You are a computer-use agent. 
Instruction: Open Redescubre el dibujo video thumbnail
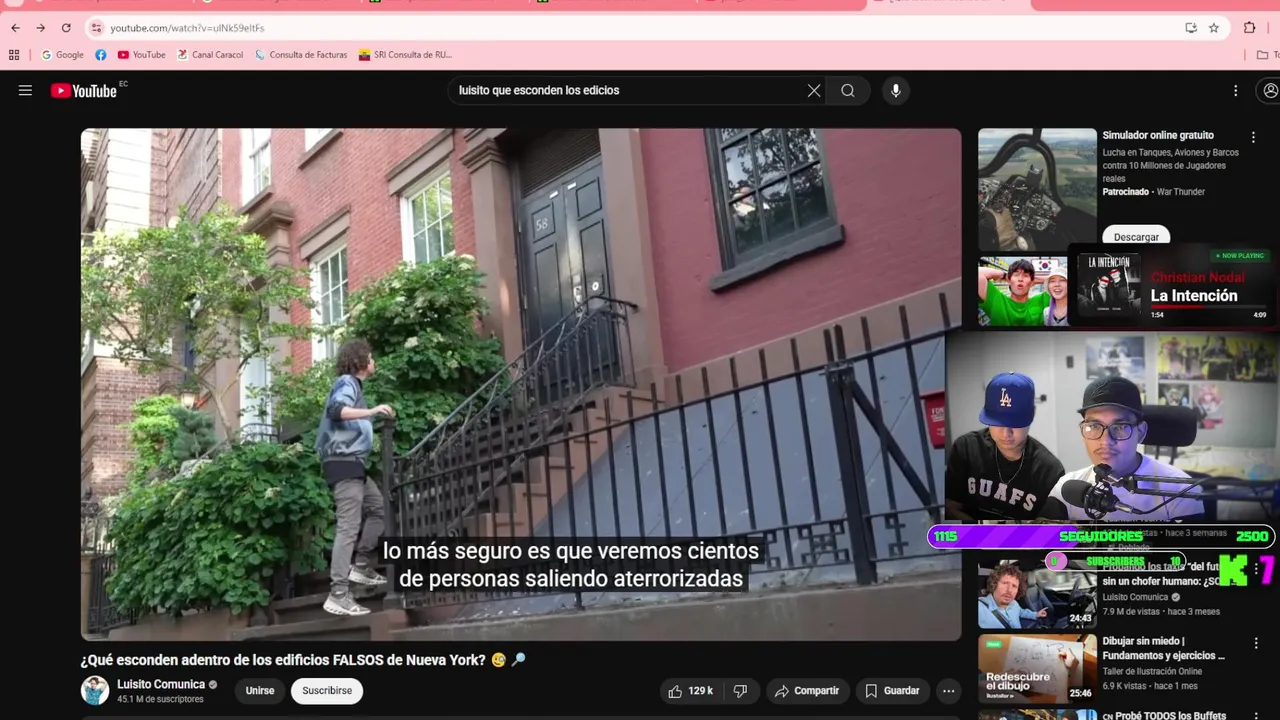click(1037, 668)
